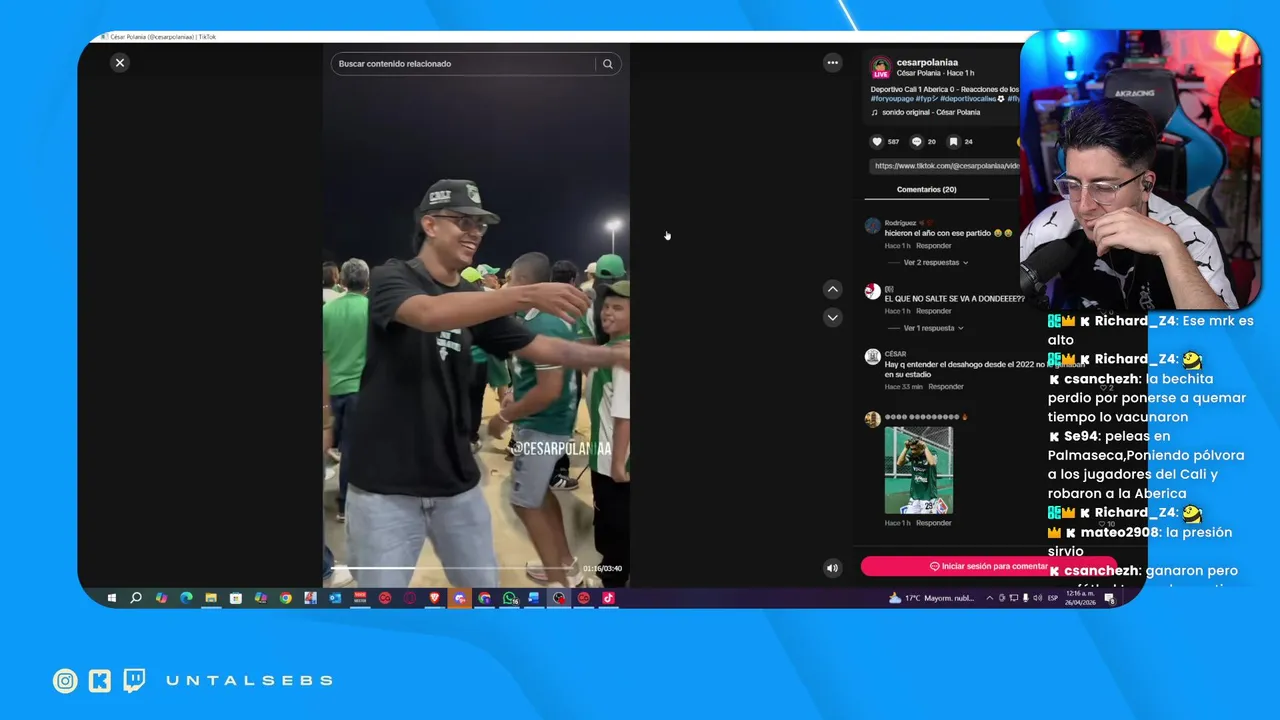The height and width of the screenshot is (720, 1280).
Task: Open the green jersey photo in the comment
Action: pos(919,470)
